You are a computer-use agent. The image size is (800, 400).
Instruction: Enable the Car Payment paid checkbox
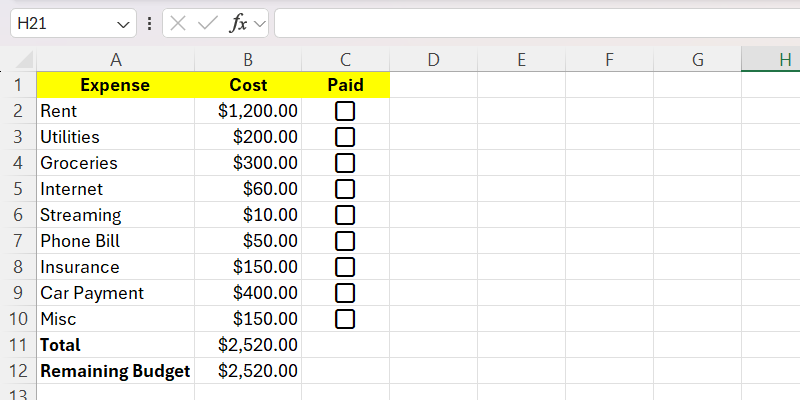pyautogui.click(x=345, y=293)
